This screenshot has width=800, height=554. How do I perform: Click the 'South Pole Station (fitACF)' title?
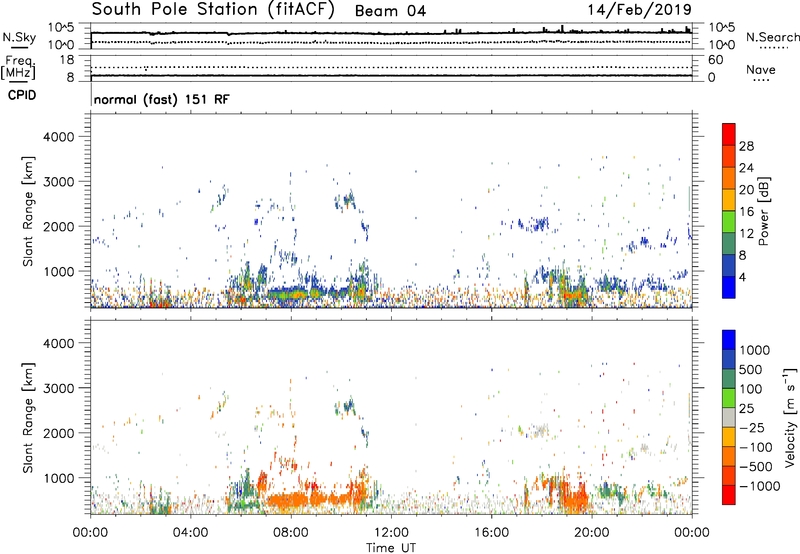(213, 10)
